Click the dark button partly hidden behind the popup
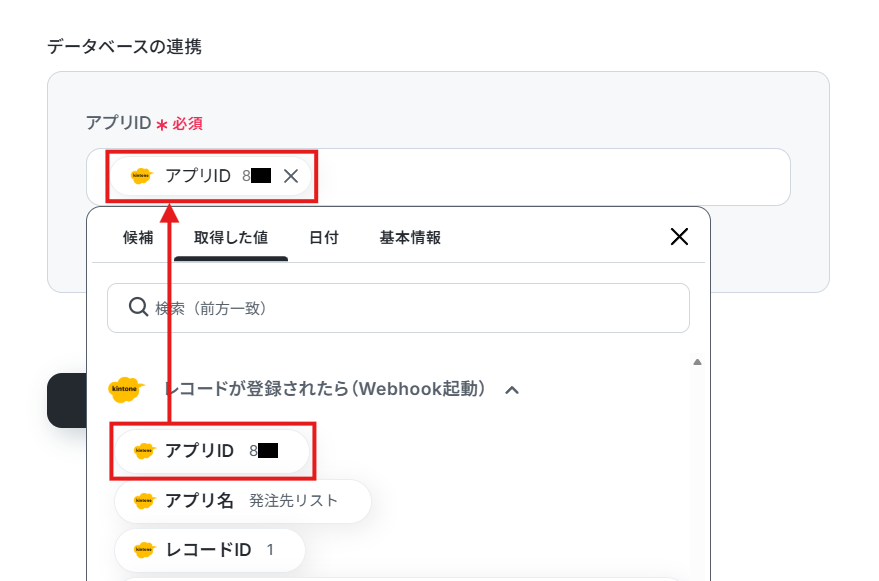879x581 pixels. (x=67, y=400)
